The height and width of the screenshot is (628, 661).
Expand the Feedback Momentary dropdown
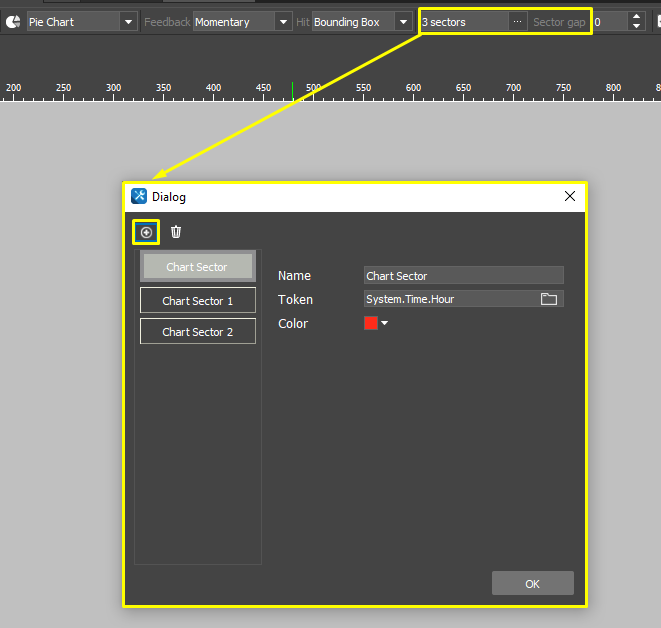(x=282, y=21)
